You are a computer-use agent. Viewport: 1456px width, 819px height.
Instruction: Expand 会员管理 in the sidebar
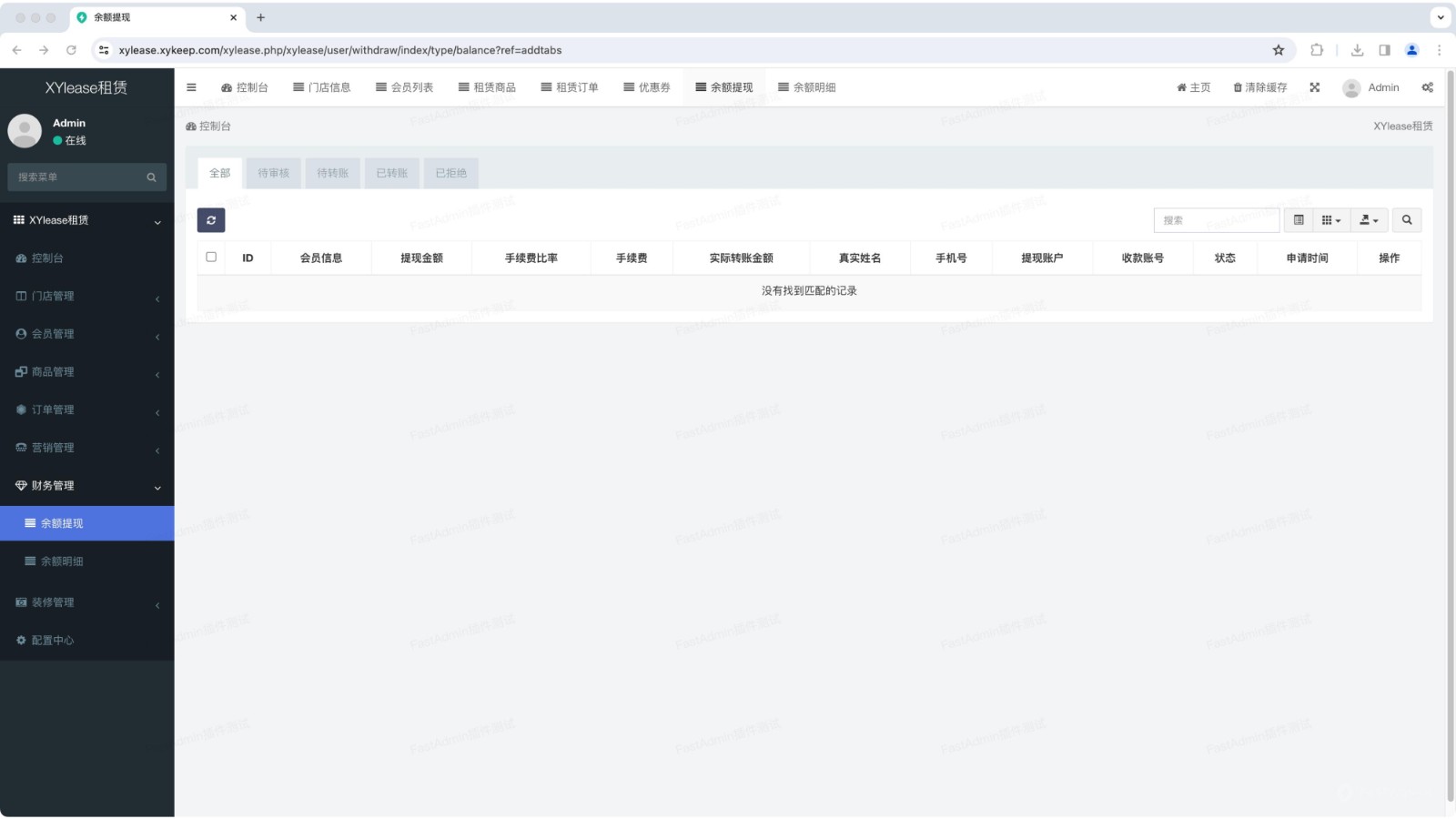(x=87, y=334)
